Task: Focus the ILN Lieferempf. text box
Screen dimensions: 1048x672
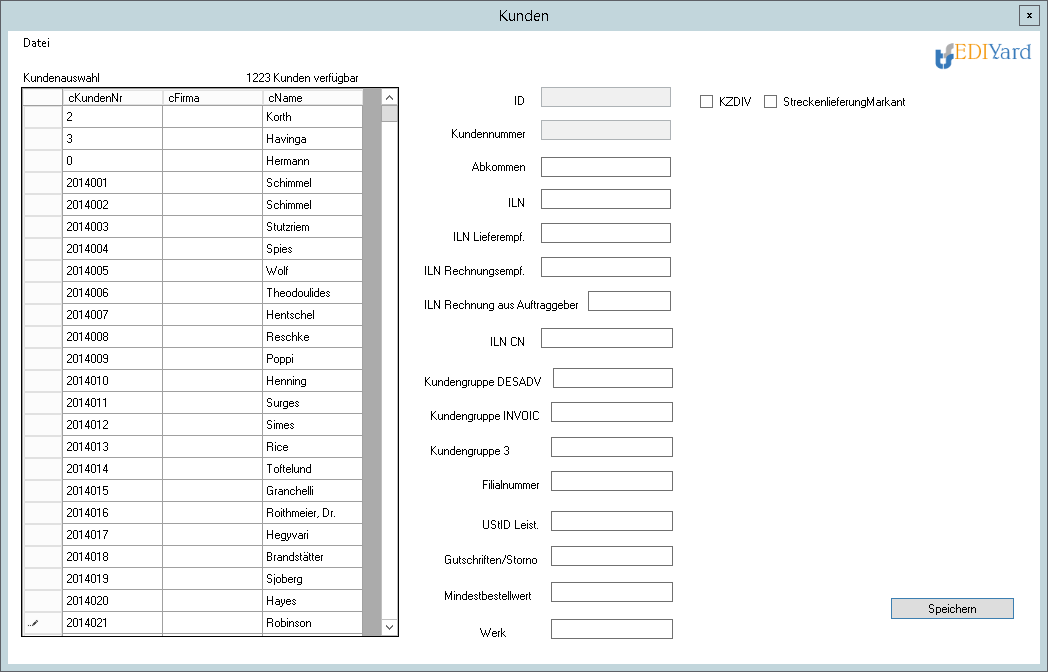Action: tap(605, 233)
